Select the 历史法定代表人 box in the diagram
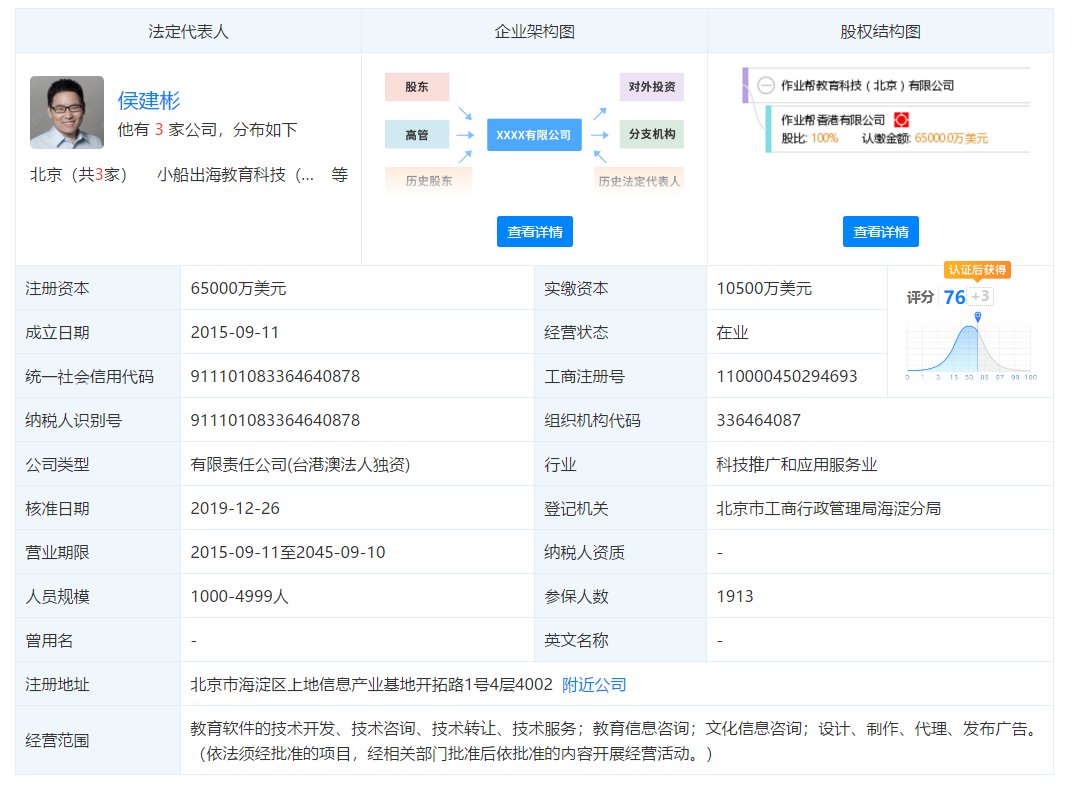The width and height of the screenshot is (1073, 788). [639, 181]
